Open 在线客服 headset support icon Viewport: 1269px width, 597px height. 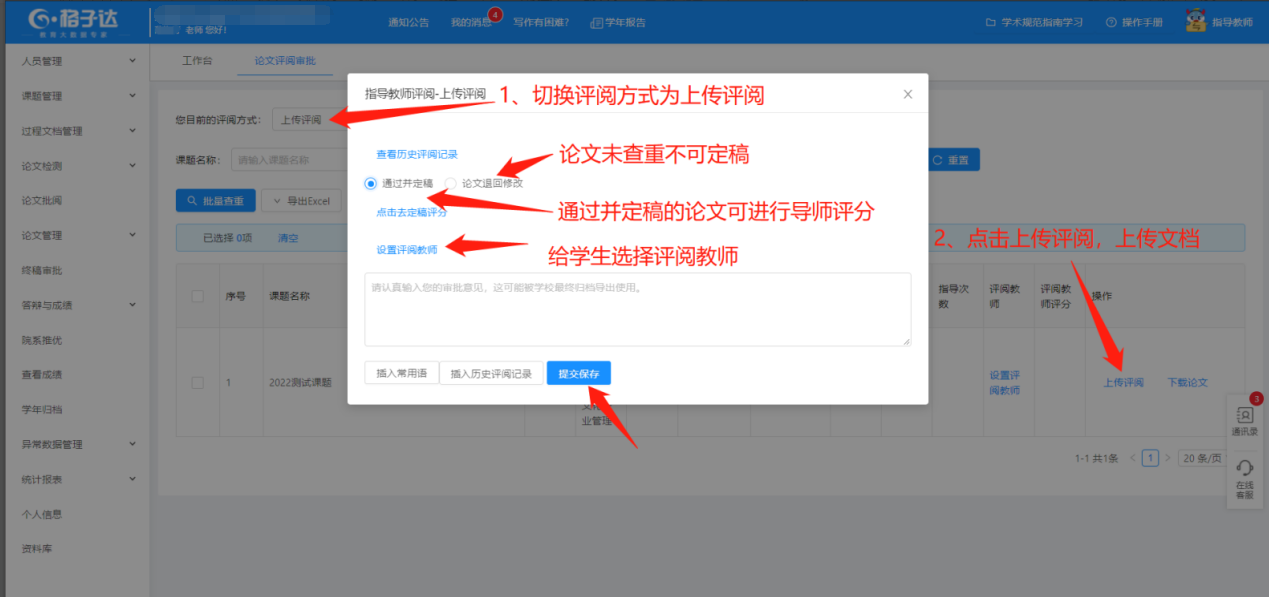[x=1244, y=478]
